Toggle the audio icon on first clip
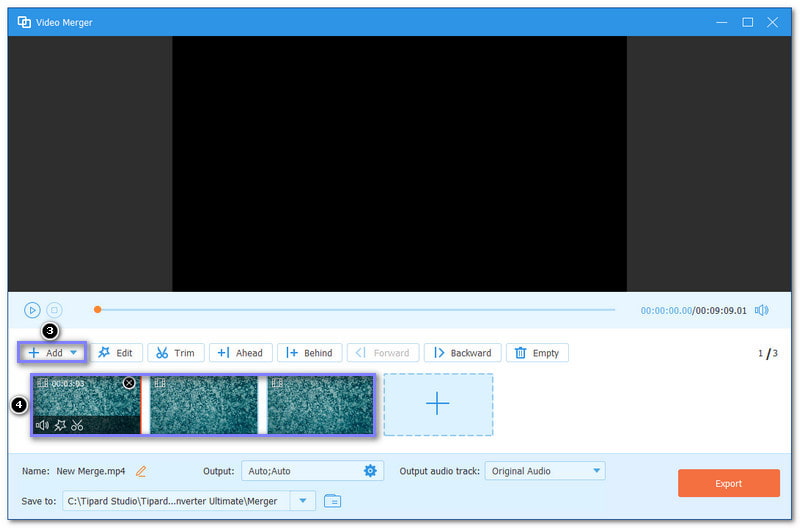Viewport: 800px width, 528px height. 42,425
